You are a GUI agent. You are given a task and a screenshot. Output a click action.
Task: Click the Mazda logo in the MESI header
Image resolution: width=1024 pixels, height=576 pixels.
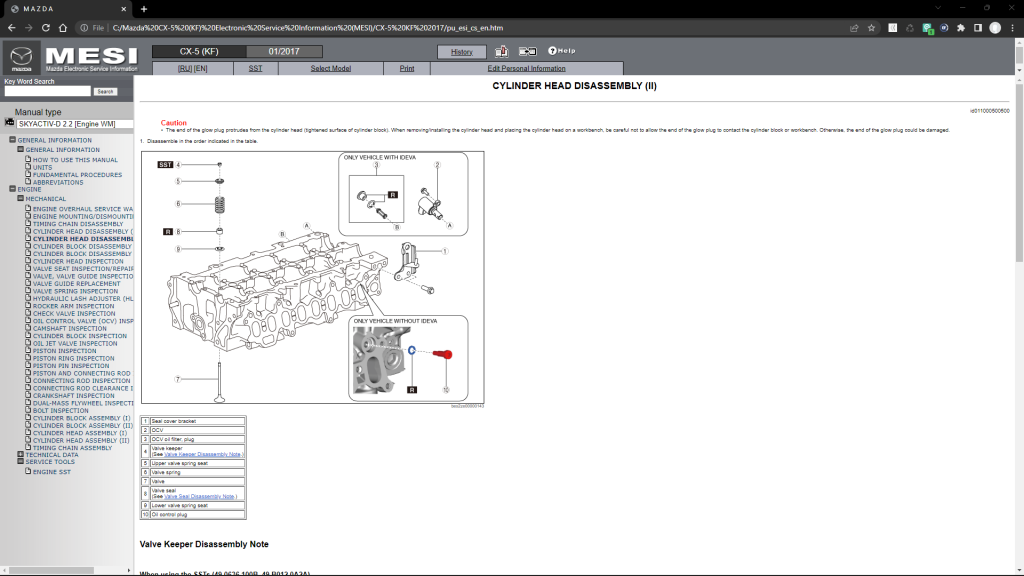tap(22, 57)
